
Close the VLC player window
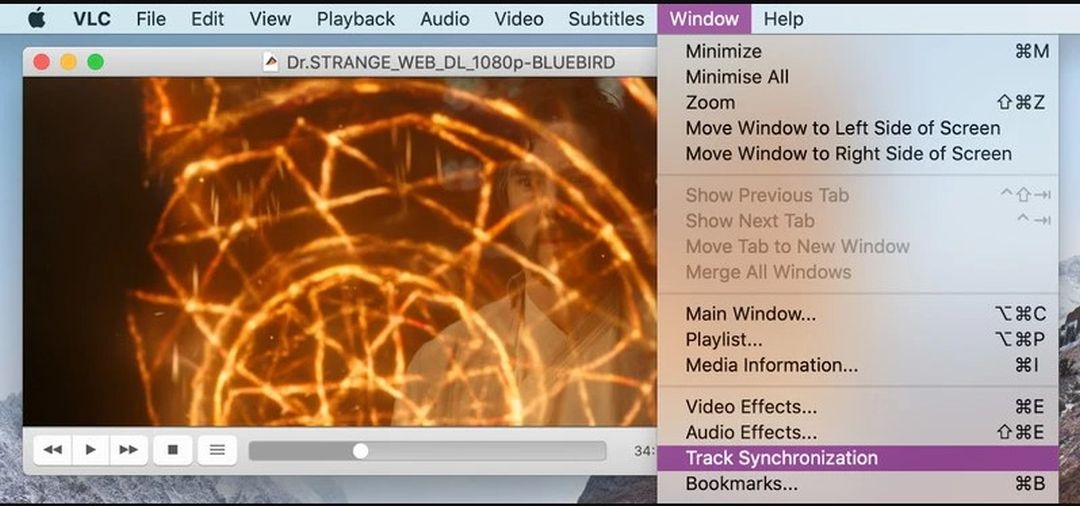coord(41,62)
